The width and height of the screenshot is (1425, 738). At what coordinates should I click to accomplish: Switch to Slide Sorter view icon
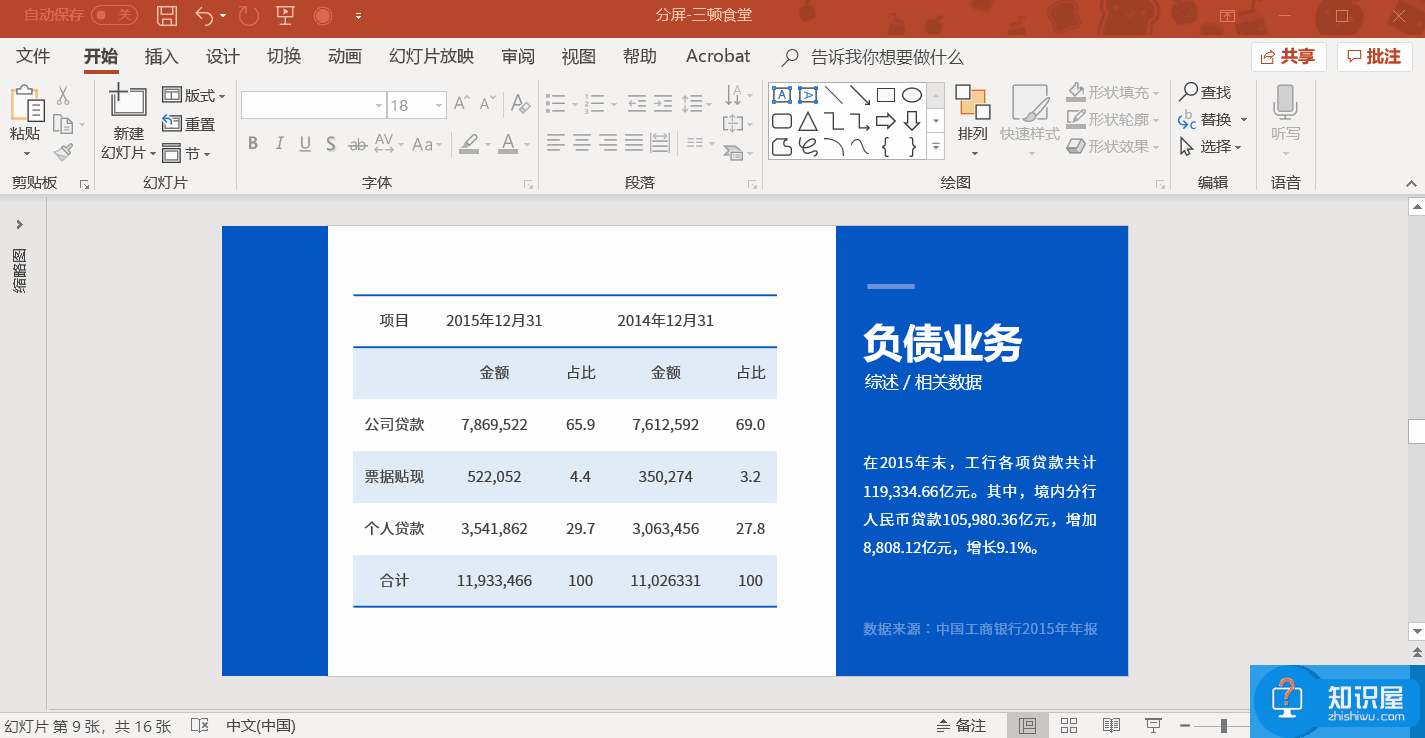pyautogui.click(x=1069, y=725)
